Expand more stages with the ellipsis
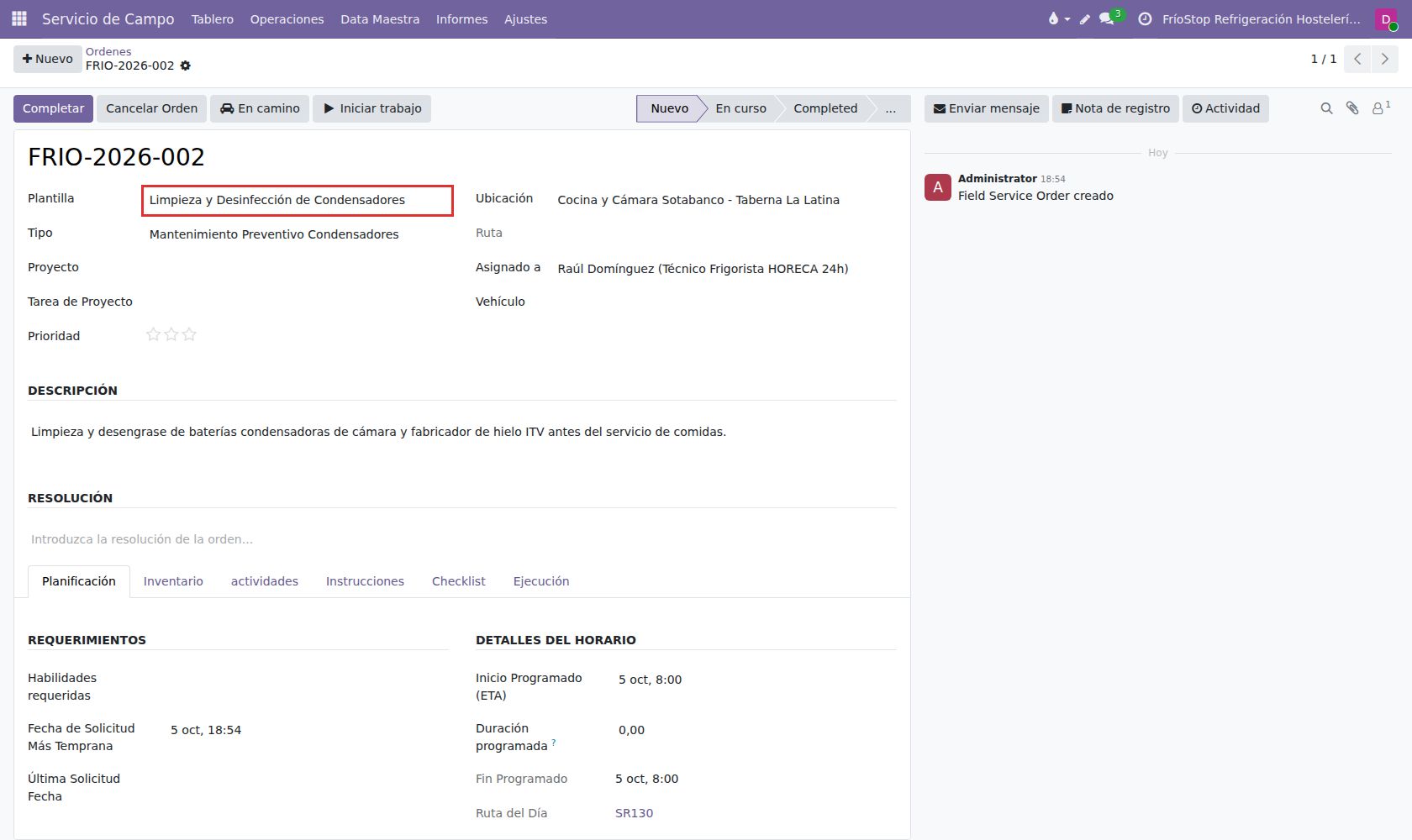 tap(890, 108)
